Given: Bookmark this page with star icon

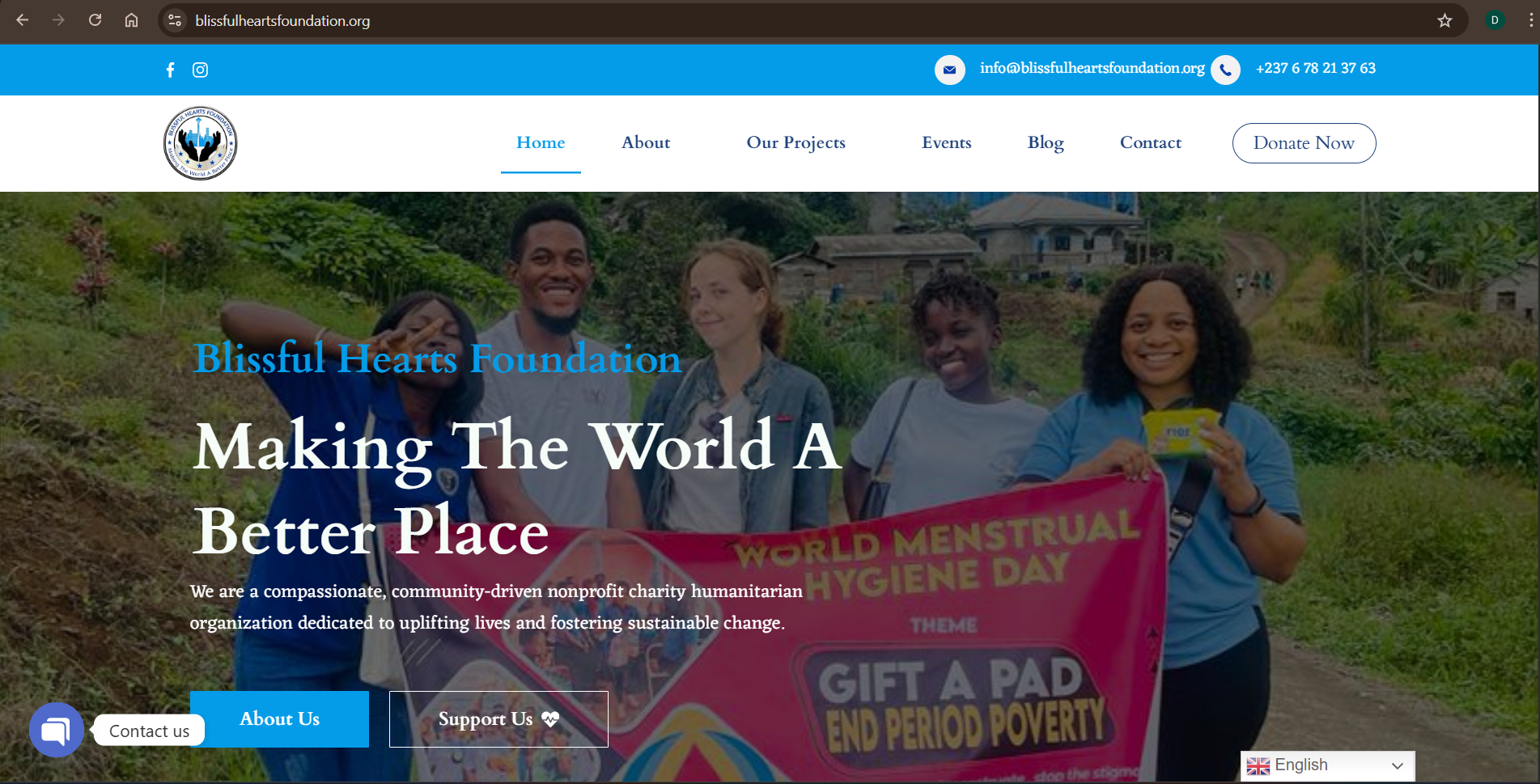Looking at the screenshot, I should point(1445,20).
